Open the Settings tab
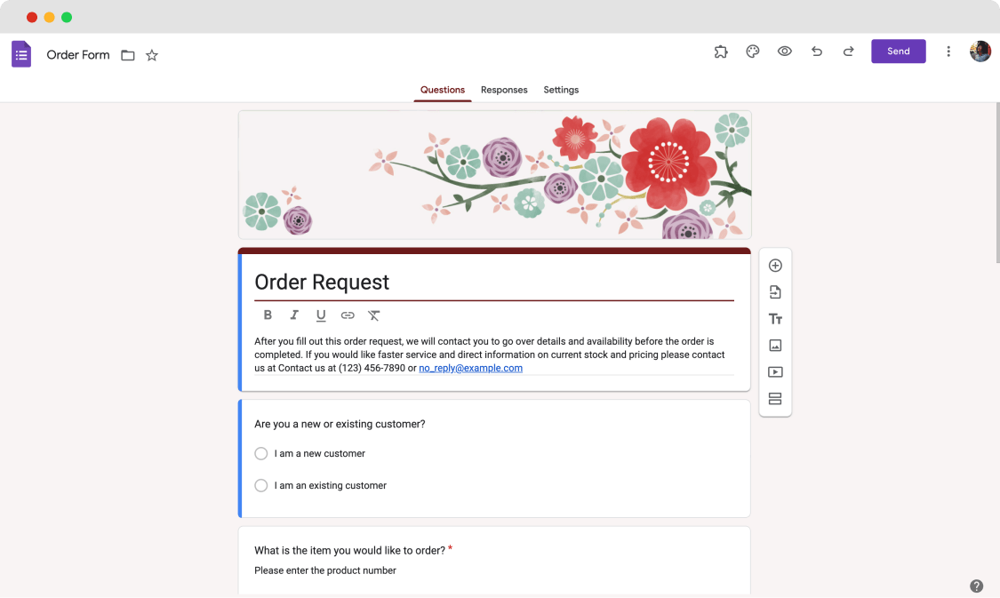The height and width of the screenshot is (598, 1000). tap(561, 90)
